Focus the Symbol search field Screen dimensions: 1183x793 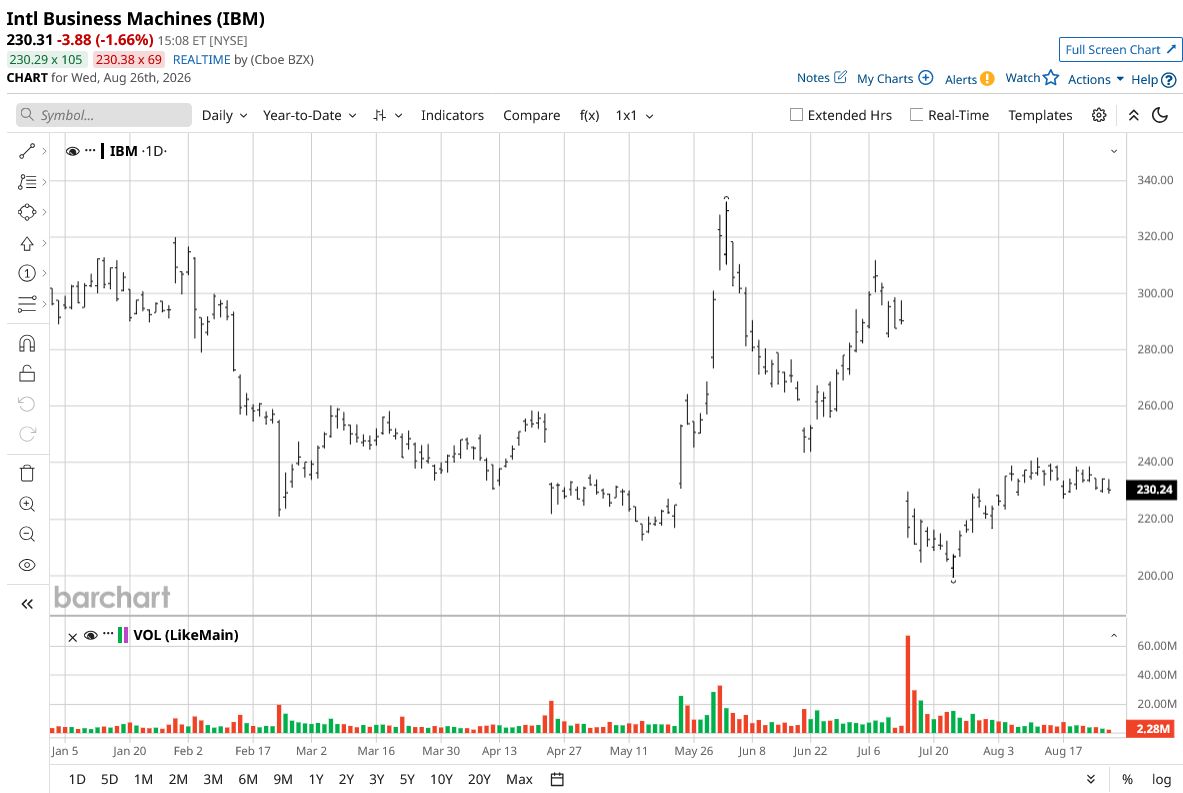104,115
